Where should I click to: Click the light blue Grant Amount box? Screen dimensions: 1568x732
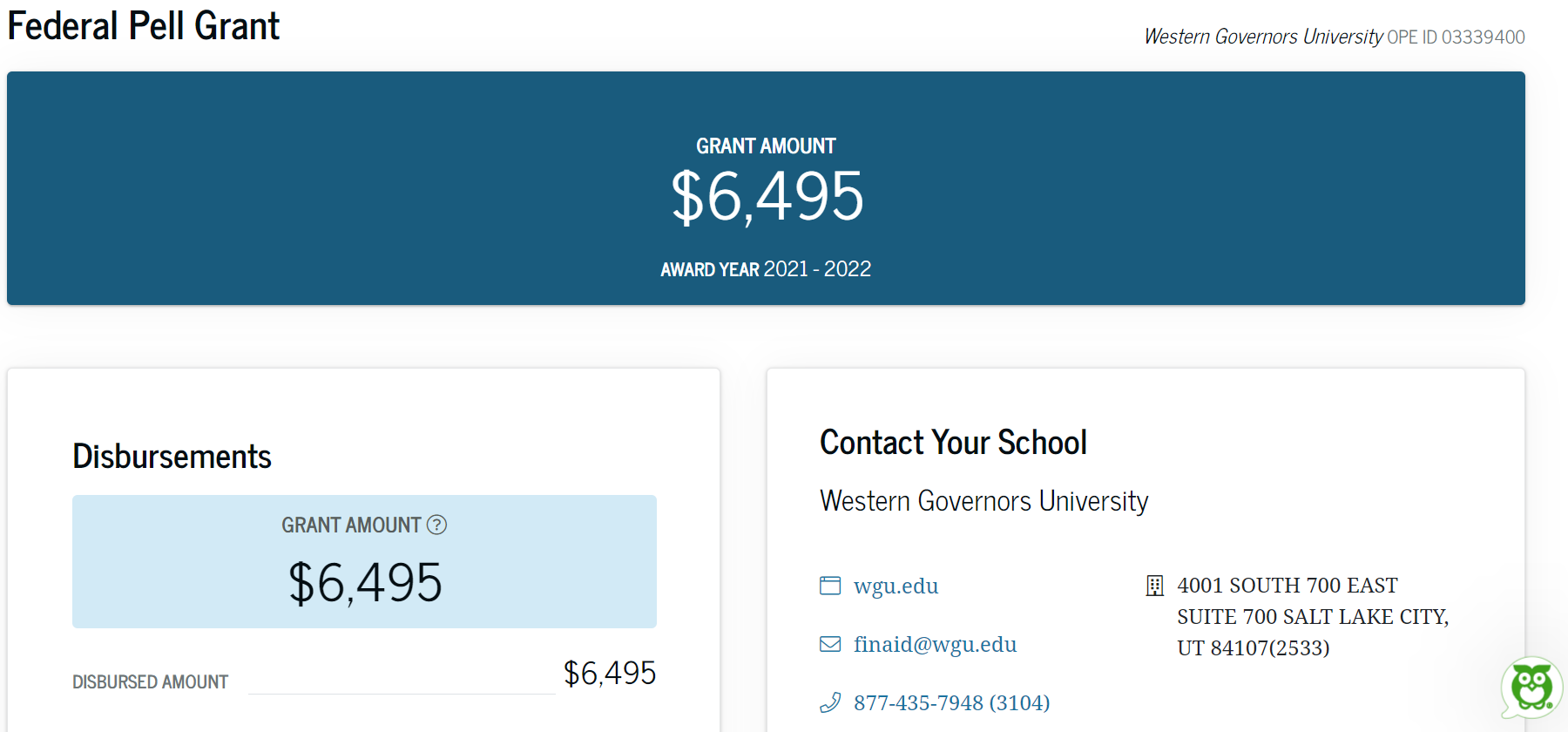click(x=364, y=561)
